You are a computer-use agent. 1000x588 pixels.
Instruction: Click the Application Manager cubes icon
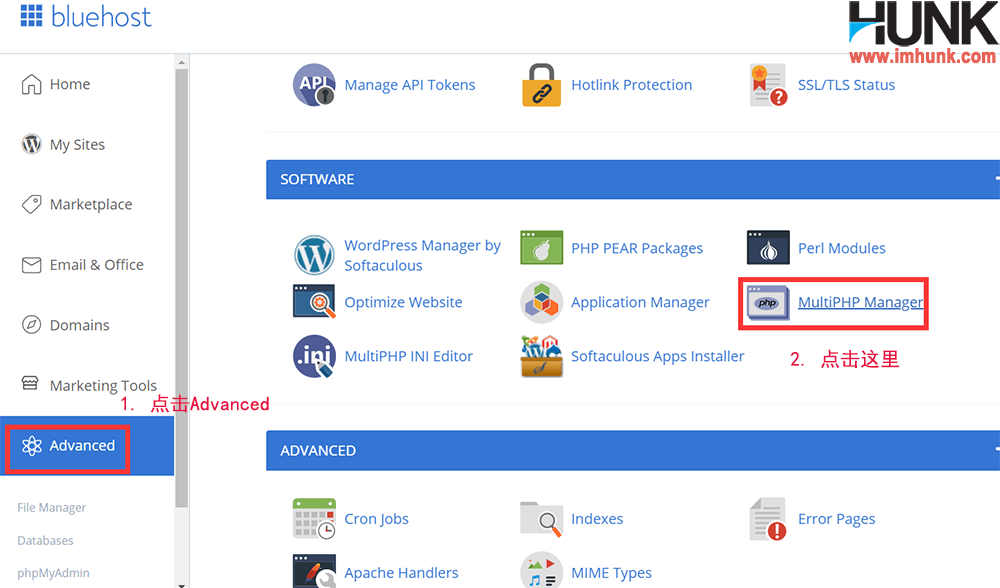pyautogui.click(x=541, y=302)
